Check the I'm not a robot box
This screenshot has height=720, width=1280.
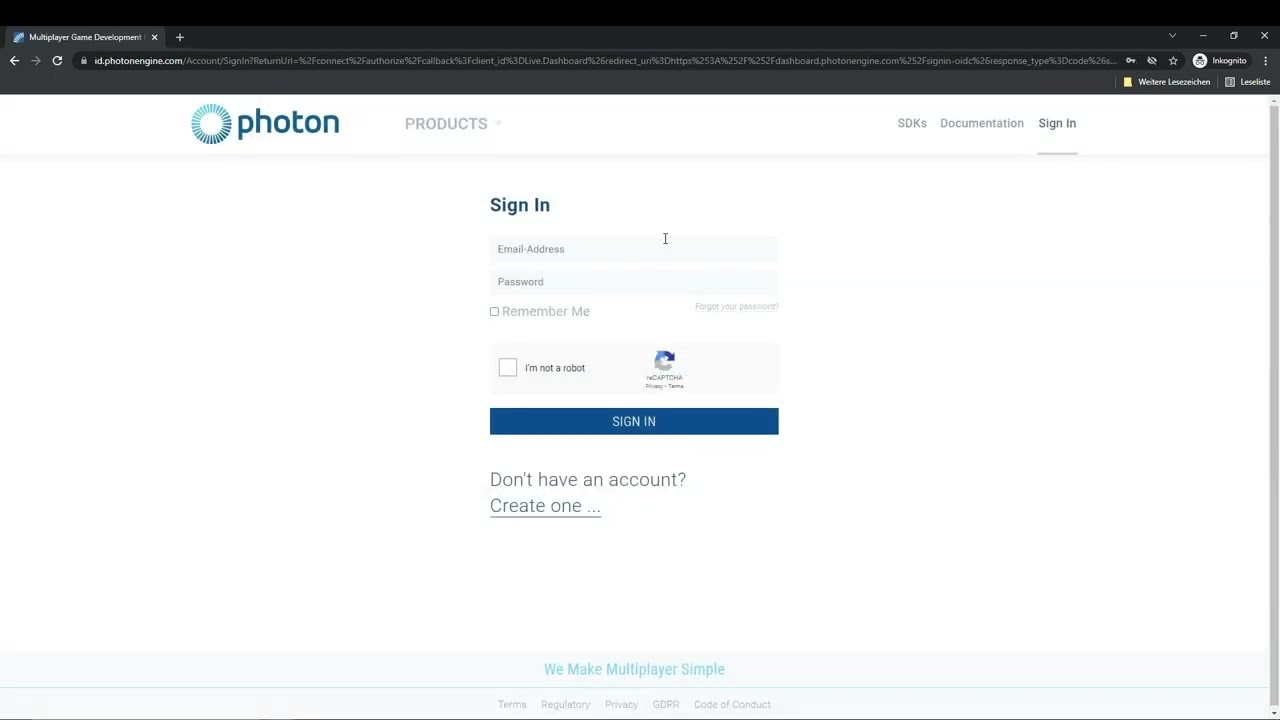pyautogui.click(x=508, y=367)
